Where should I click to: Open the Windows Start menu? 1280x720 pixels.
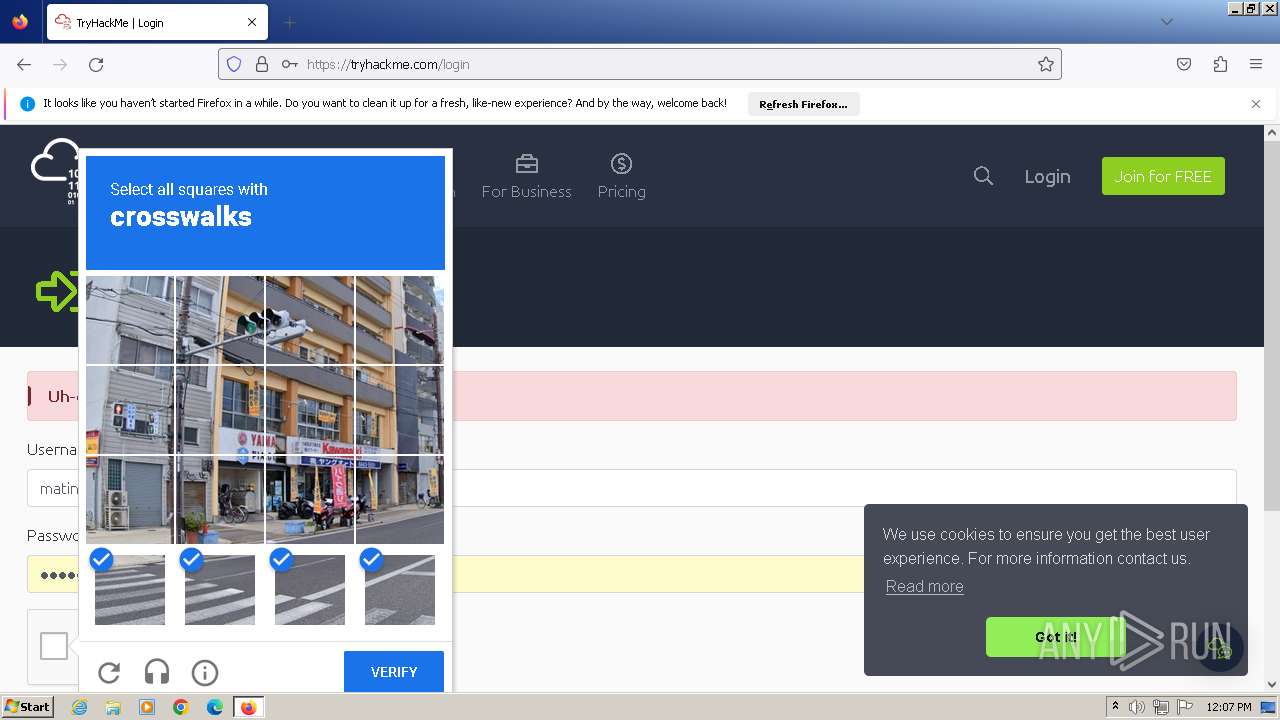point(27,707)
